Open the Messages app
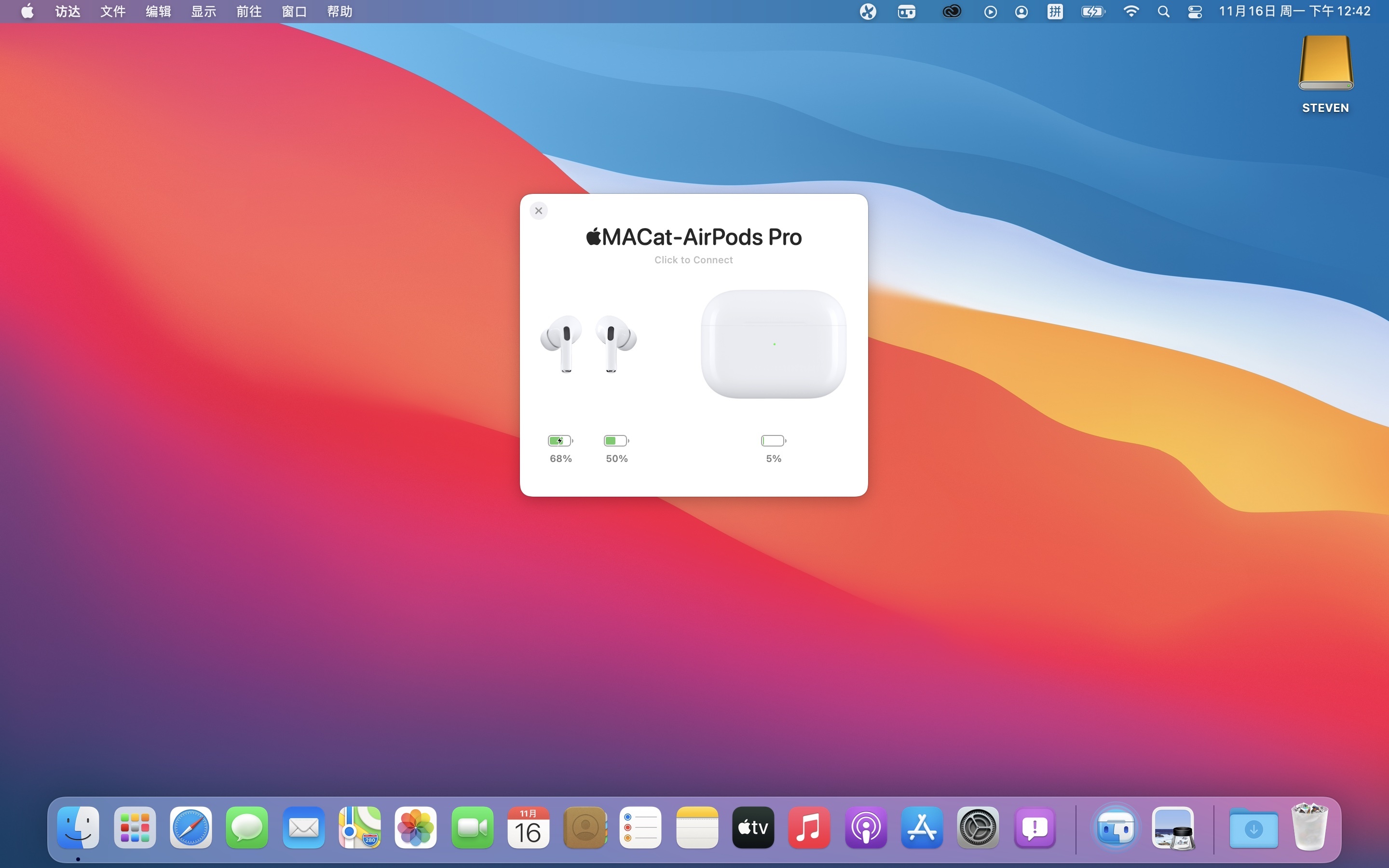Screen dimensions: 1389x868 (x=247, y=827)
